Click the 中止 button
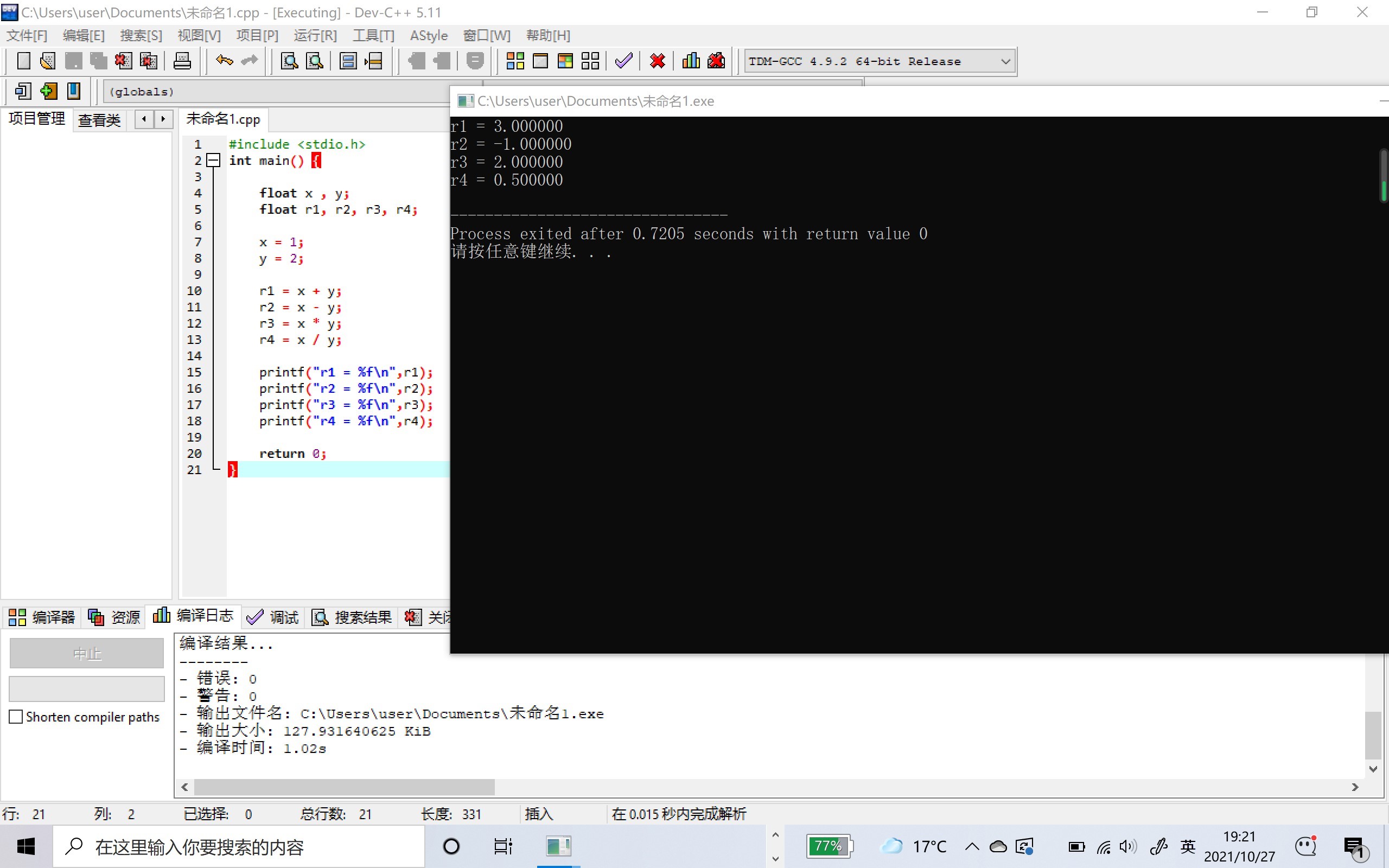 tap(87, 653)
